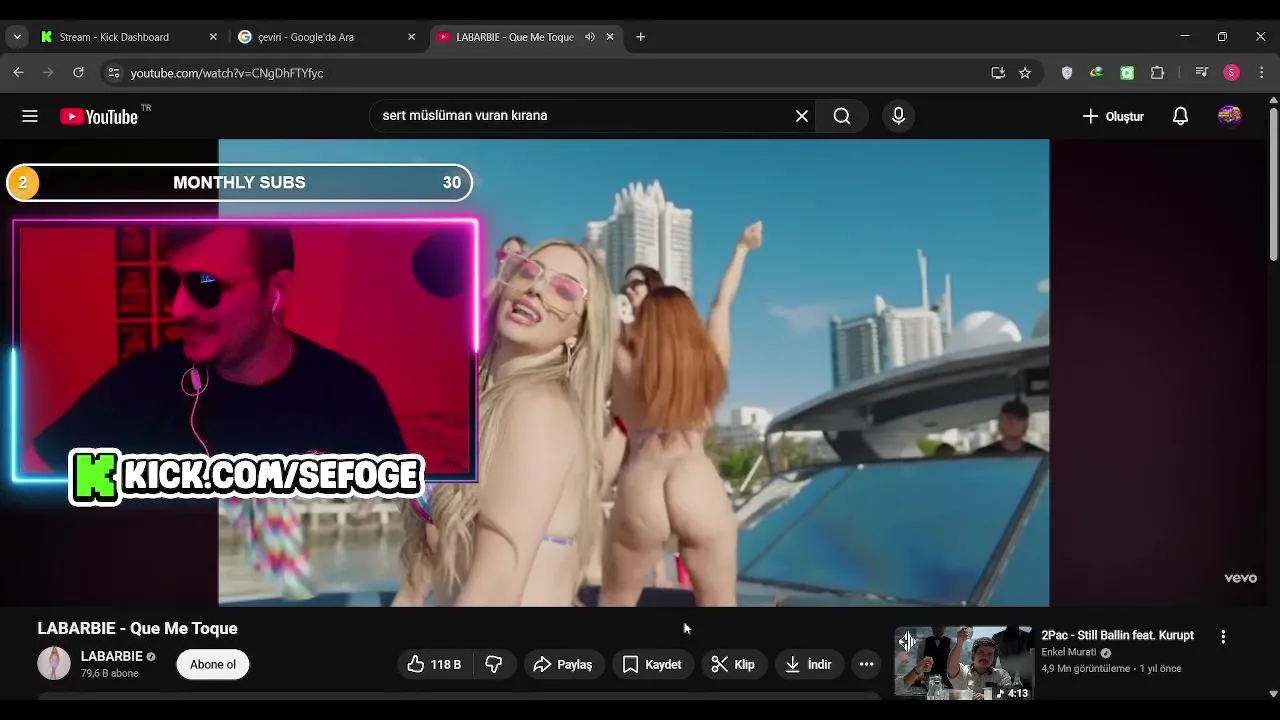The height and width of the screenshot is (720, 1280).
Task: Open the YouTube hamburger guide menu
Action: point(30,116)
